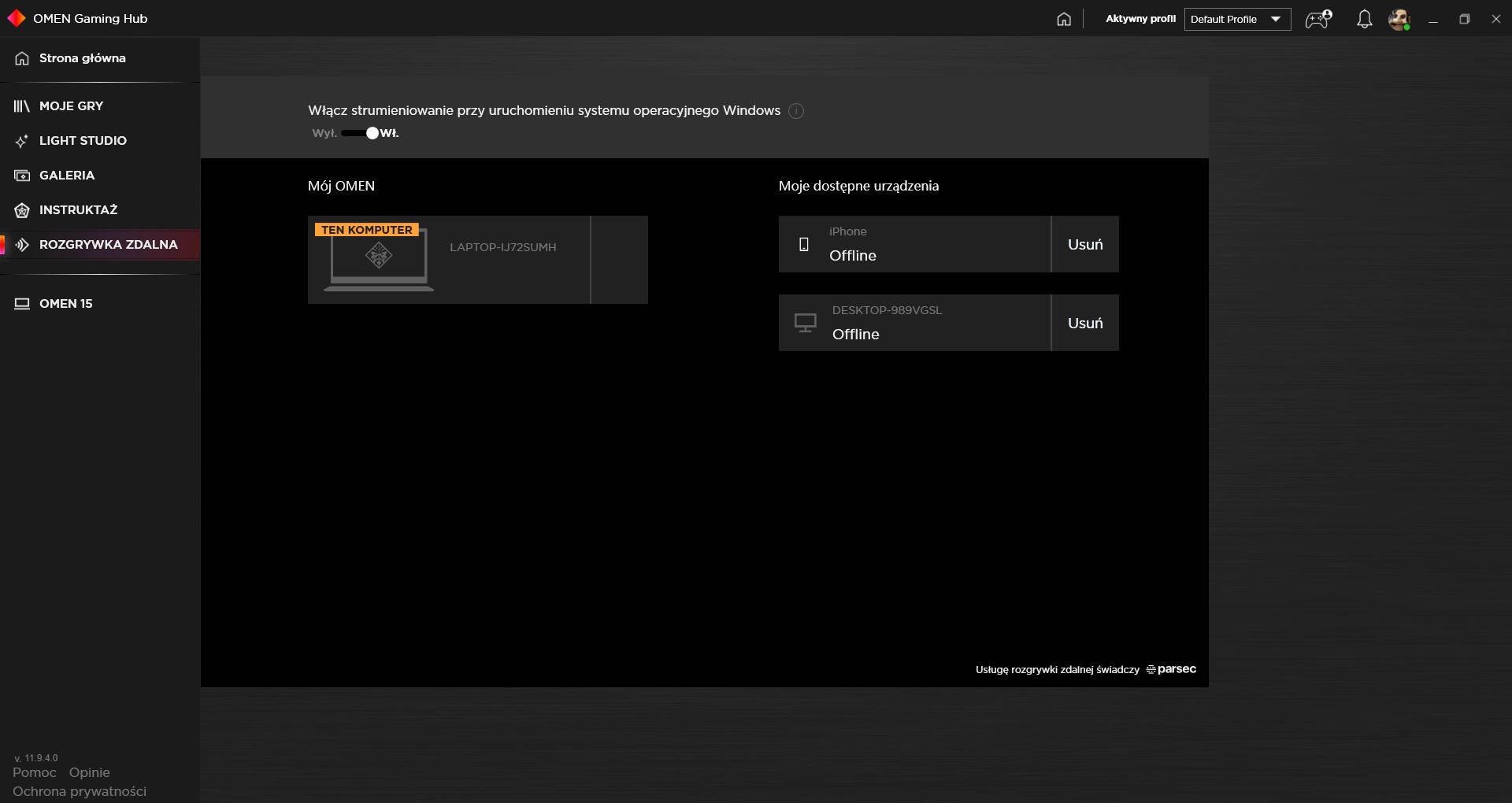1512x803 pixels.
Task: Click the Aktywny profil label
Action: click(1140, 19)
